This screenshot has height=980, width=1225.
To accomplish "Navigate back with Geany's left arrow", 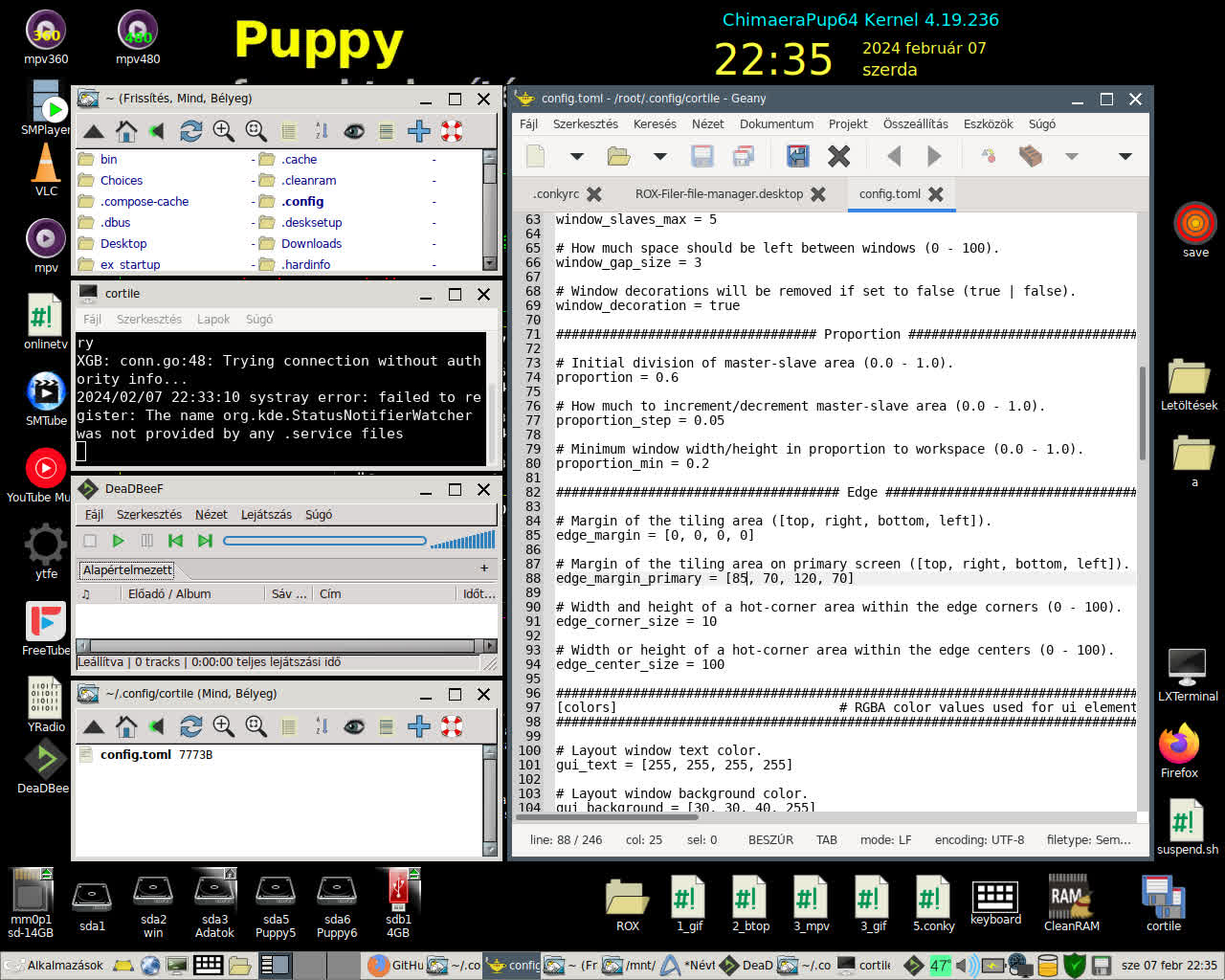I will (x=894, y=156).
